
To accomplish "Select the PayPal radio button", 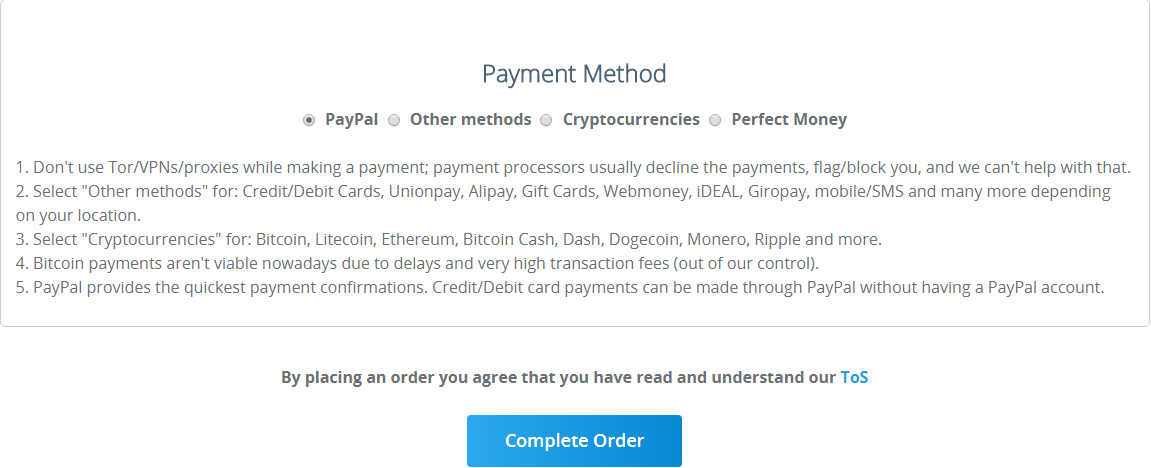I will point(309,120).
